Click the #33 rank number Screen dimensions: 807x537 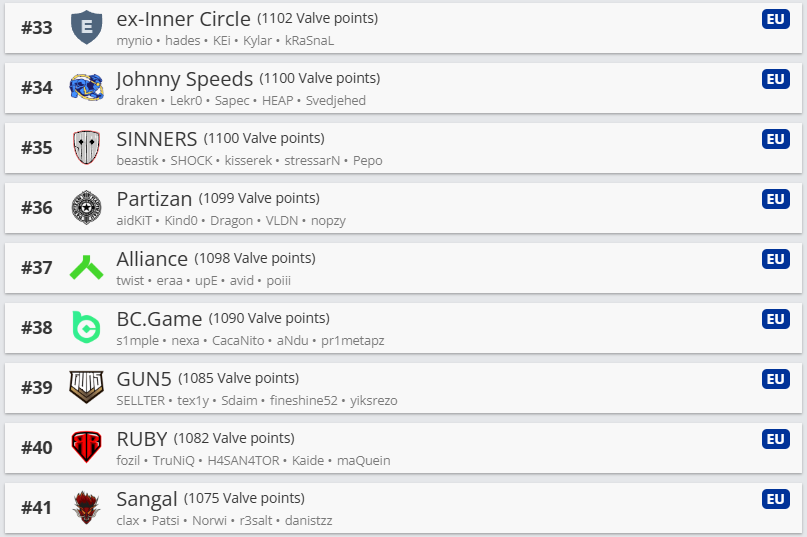click(37, 28)
